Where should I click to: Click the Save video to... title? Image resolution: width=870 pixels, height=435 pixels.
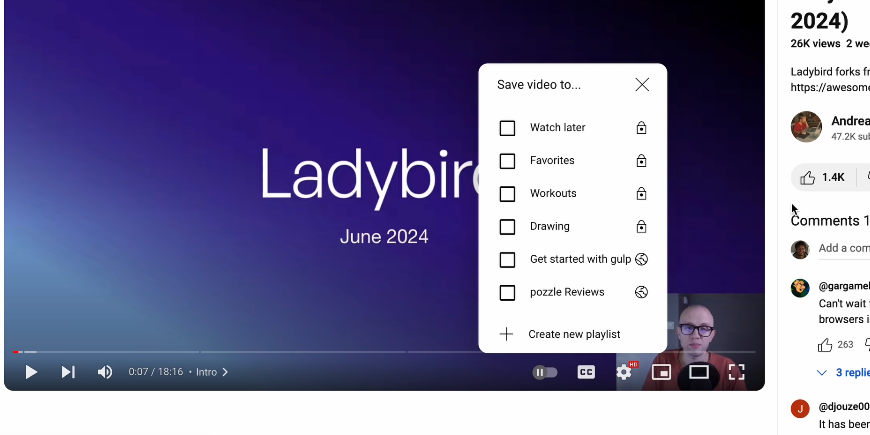point(539,85)
